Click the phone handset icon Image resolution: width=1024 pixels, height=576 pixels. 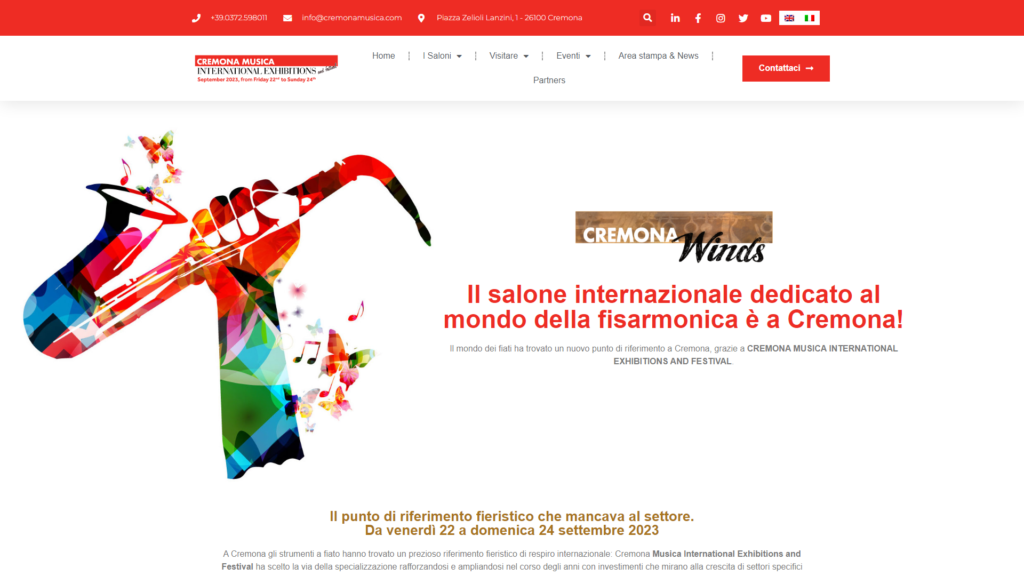coord(196,18)
